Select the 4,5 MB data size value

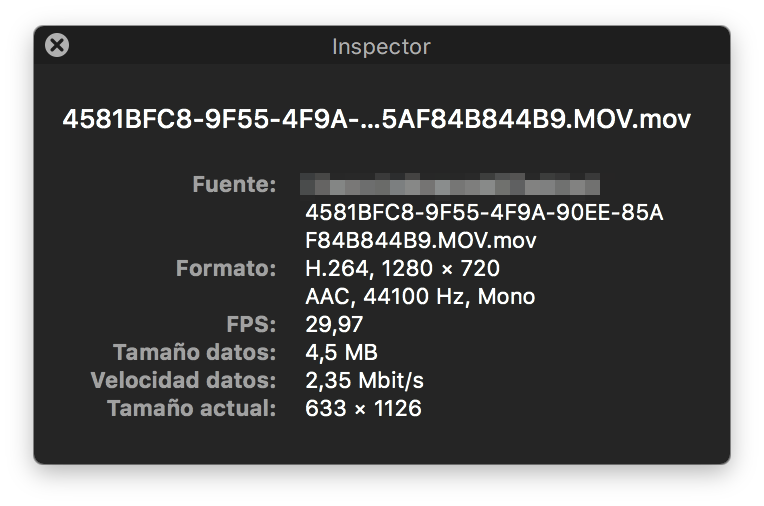click(x=341, y=353)
